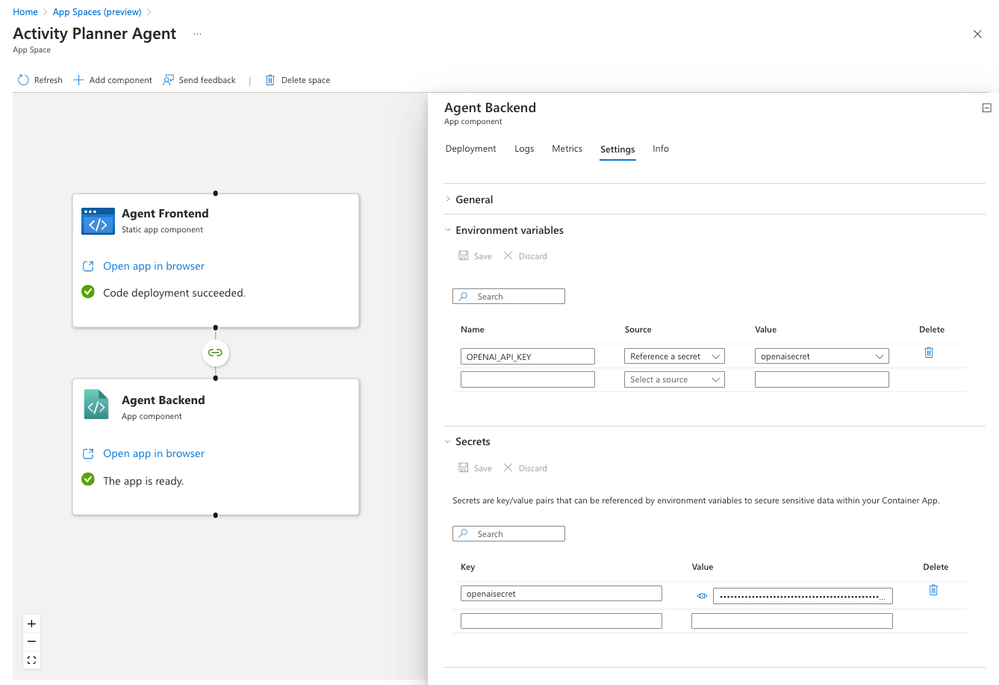Click the Add component plus icon
Screen dimensions: 999x685
click(78, 80)
